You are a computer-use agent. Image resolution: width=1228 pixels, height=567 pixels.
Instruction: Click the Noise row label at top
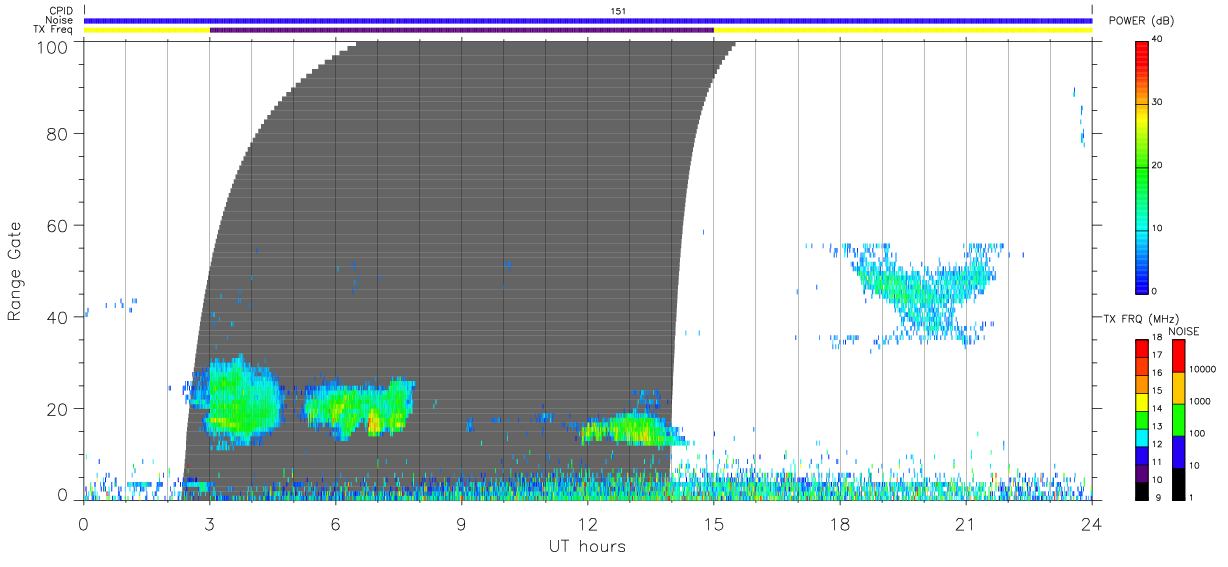(x=60, y=20)
